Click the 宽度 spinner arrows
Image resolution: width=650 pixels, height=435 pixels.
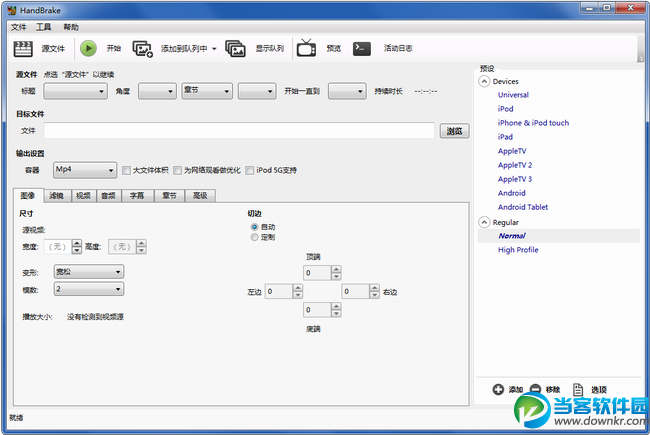(x=77, y=247)
